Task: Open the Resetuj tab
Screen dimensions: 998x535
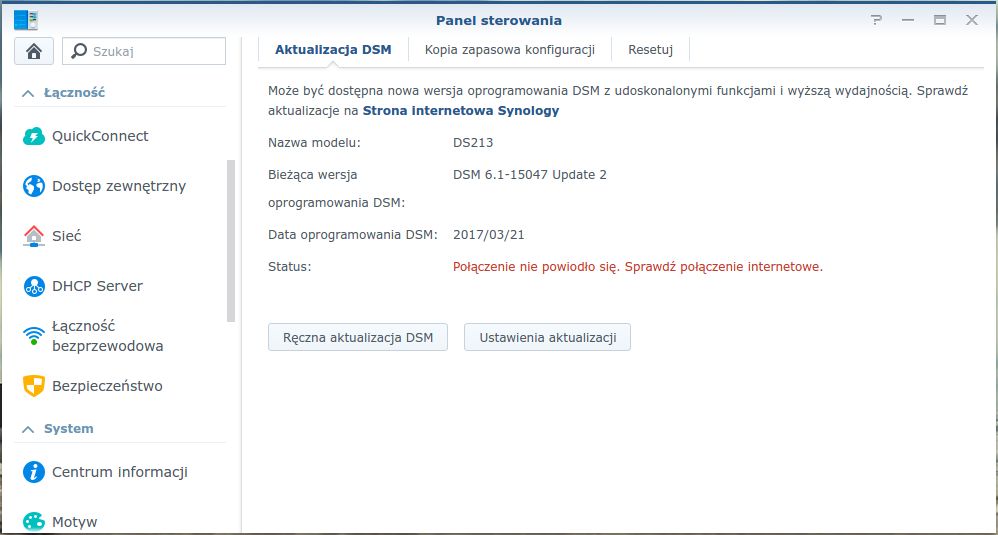Action: (650, 49)
